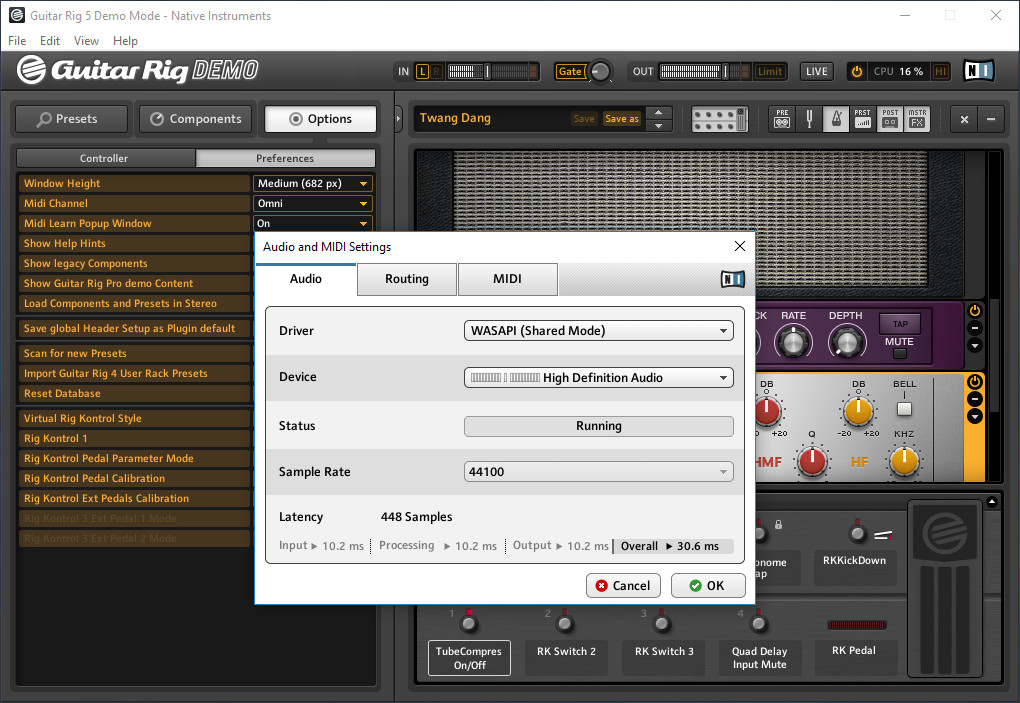The height and width of the screenshot is (703, 1020).
Task: Open the Presets browser
Action: (71, 119)
